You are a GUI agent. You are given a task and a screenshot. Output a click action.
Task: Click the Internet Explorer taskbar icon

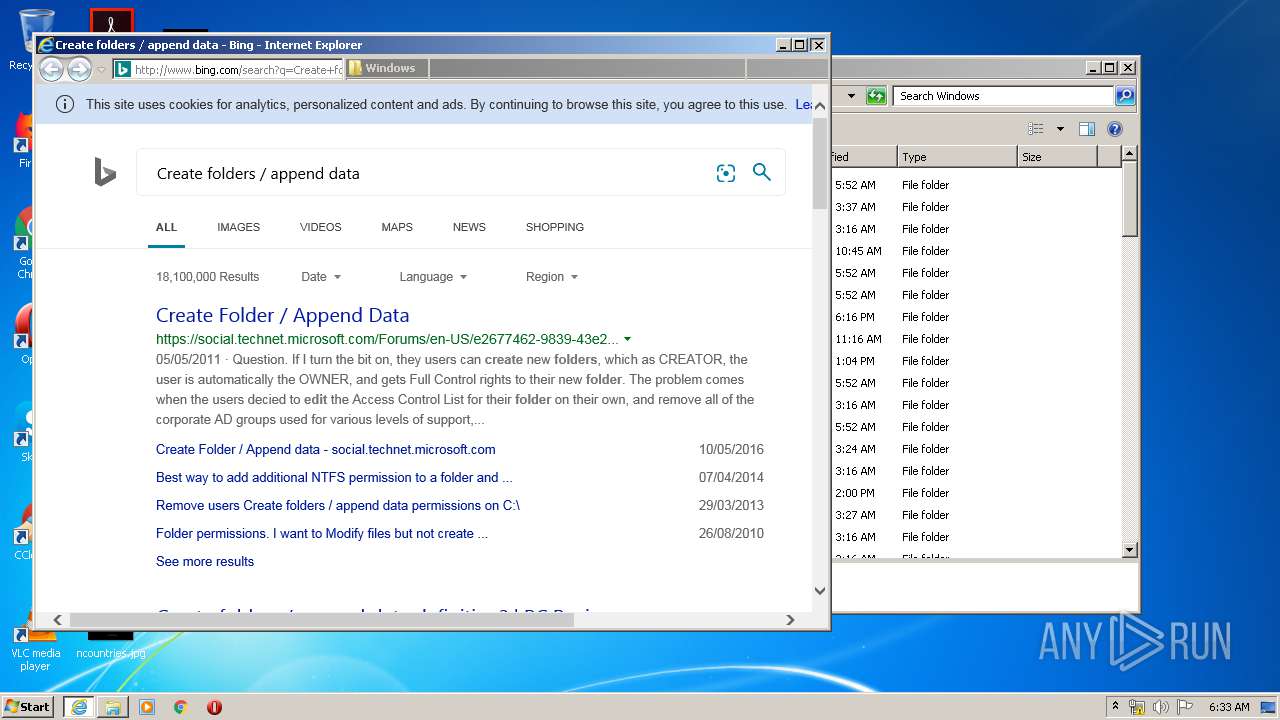click(79, 707)
